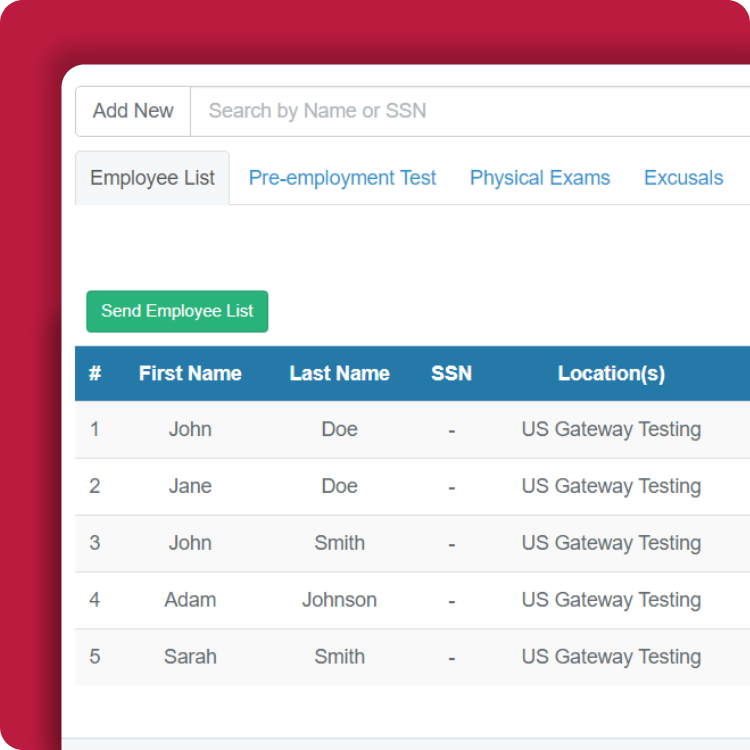Open the Physical Exams tab
The image size is (750, 750).
pos(540,178)
